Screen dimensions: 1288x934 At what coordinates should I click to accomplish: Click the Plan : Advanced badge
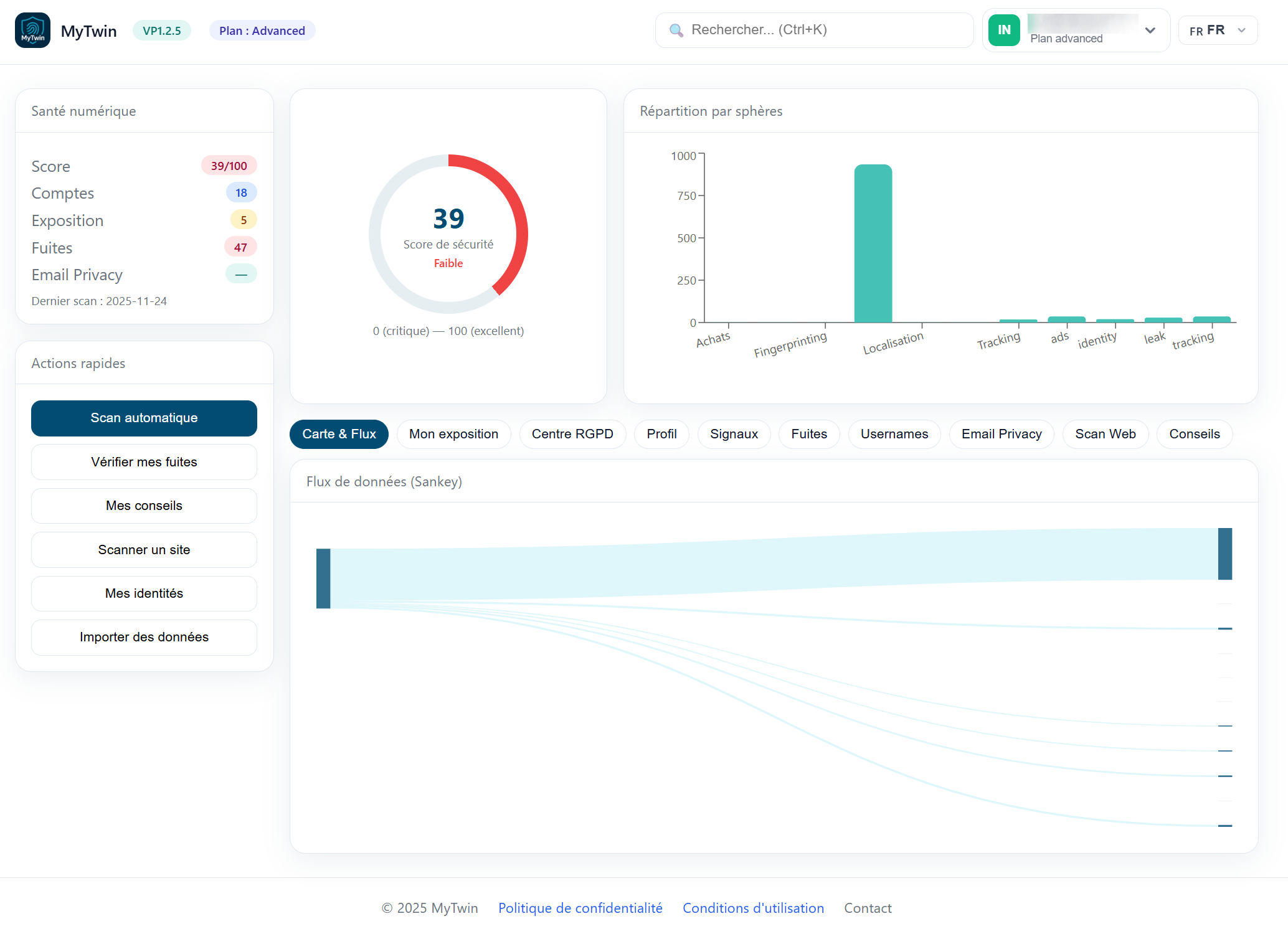point(262,30)
